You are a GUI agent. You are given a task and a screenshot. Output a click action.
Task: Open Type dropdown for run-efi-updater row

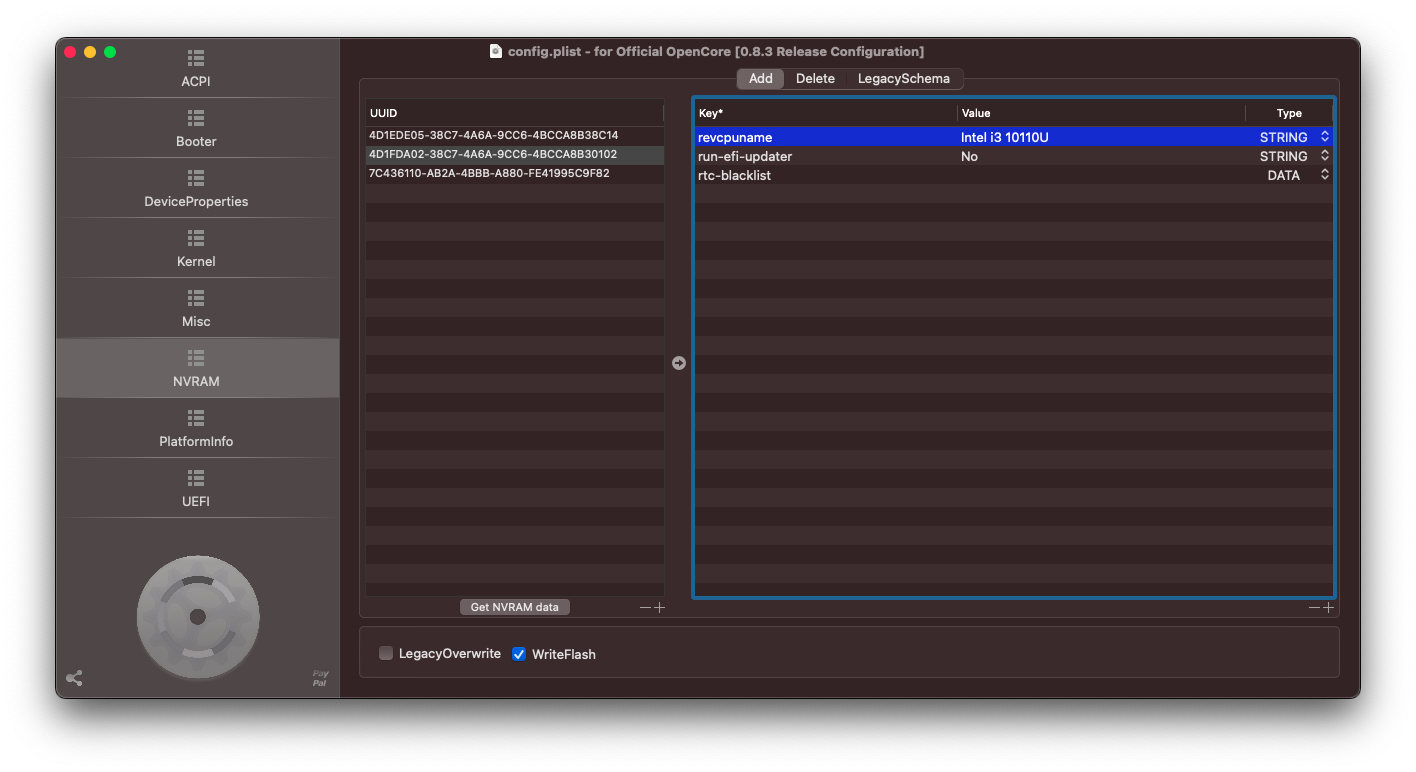(x=1324, y=156)
